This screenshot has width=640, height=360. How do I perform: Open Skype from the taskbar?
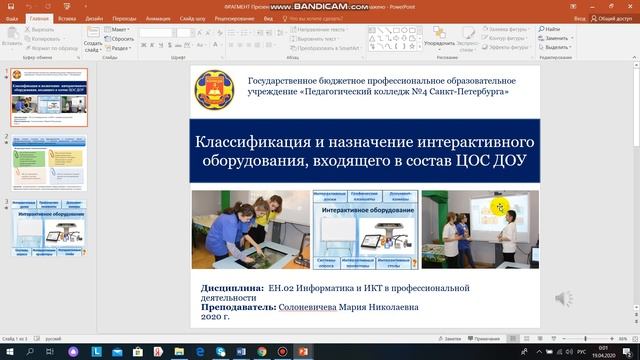pyautogui.click(x=220, y=351)
